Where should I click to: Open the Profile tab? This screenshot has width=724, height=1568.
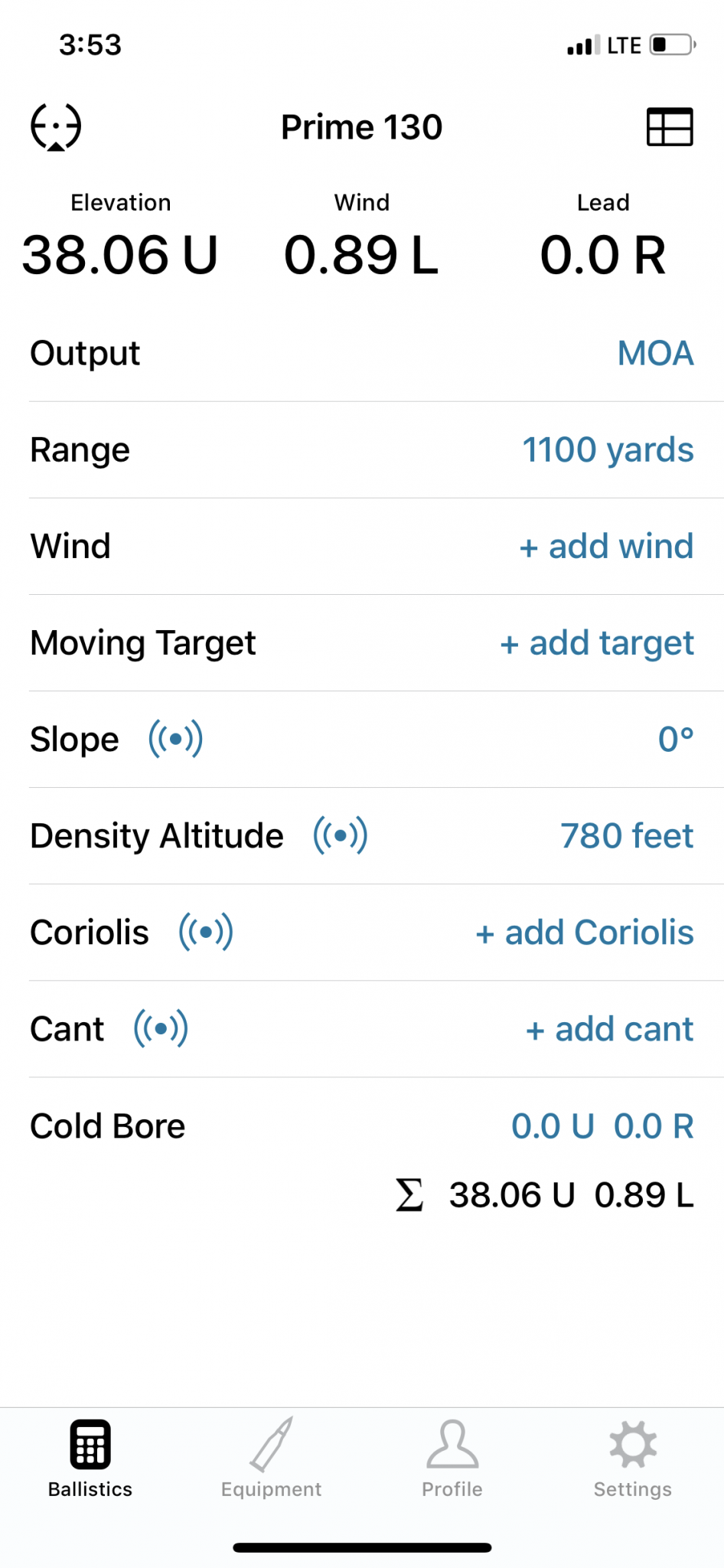point(452,1458)
